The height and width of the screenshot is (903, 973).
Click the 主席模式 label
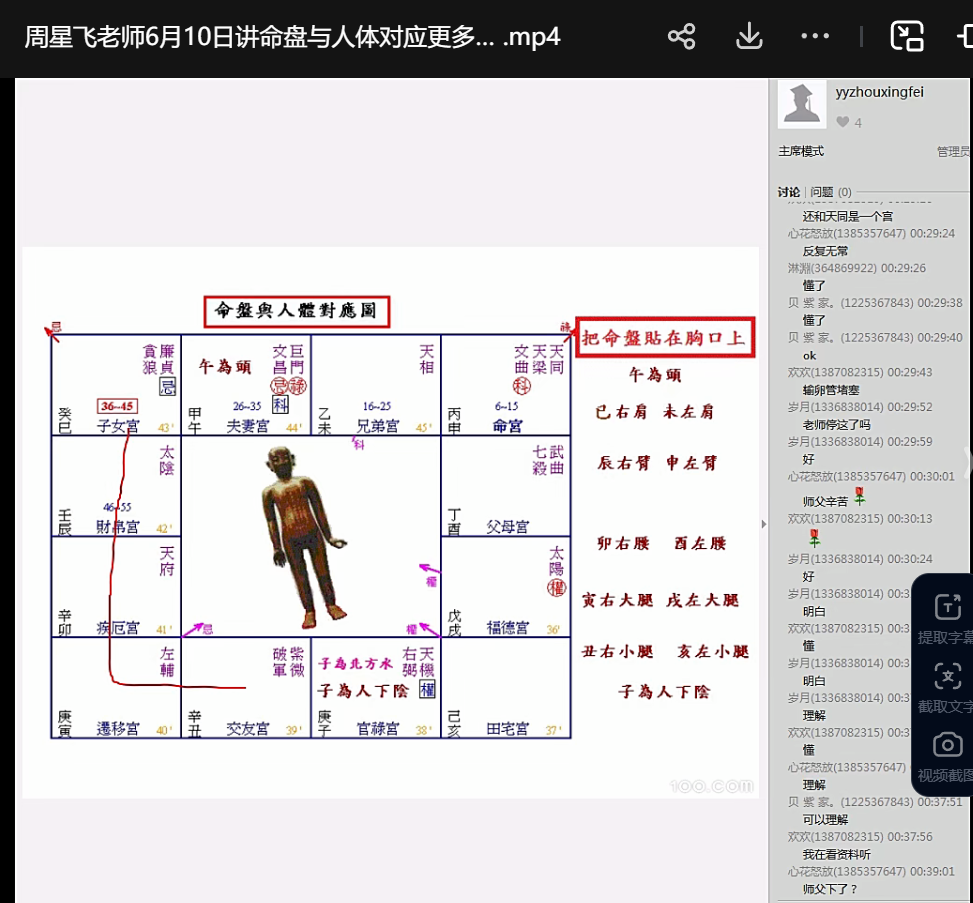tap(801, 152)
